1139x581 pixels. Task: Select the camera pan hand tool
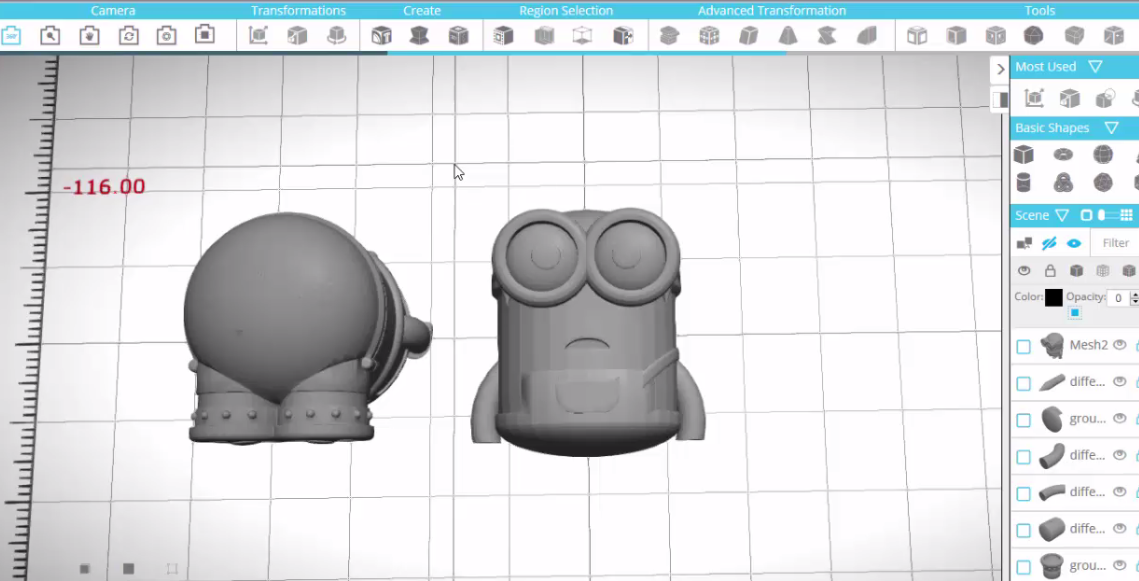click(89, 36)
